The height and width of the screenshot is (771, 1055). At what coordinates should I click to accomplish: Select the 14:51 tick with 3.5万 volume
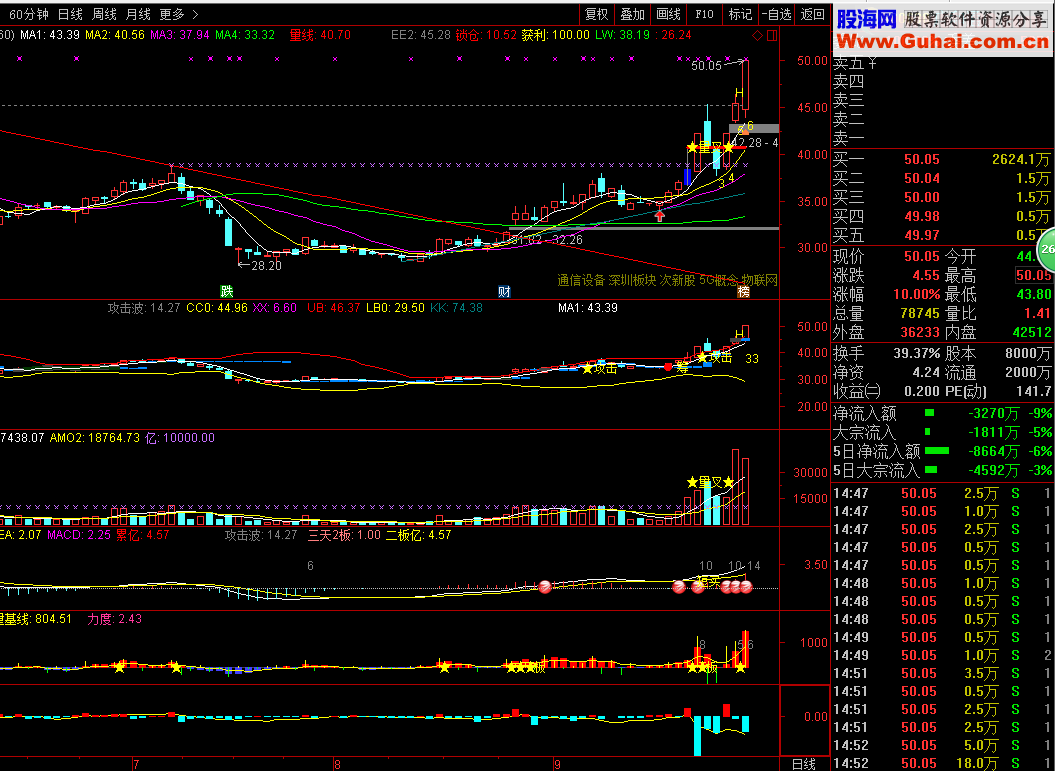[x=942, y=673]
